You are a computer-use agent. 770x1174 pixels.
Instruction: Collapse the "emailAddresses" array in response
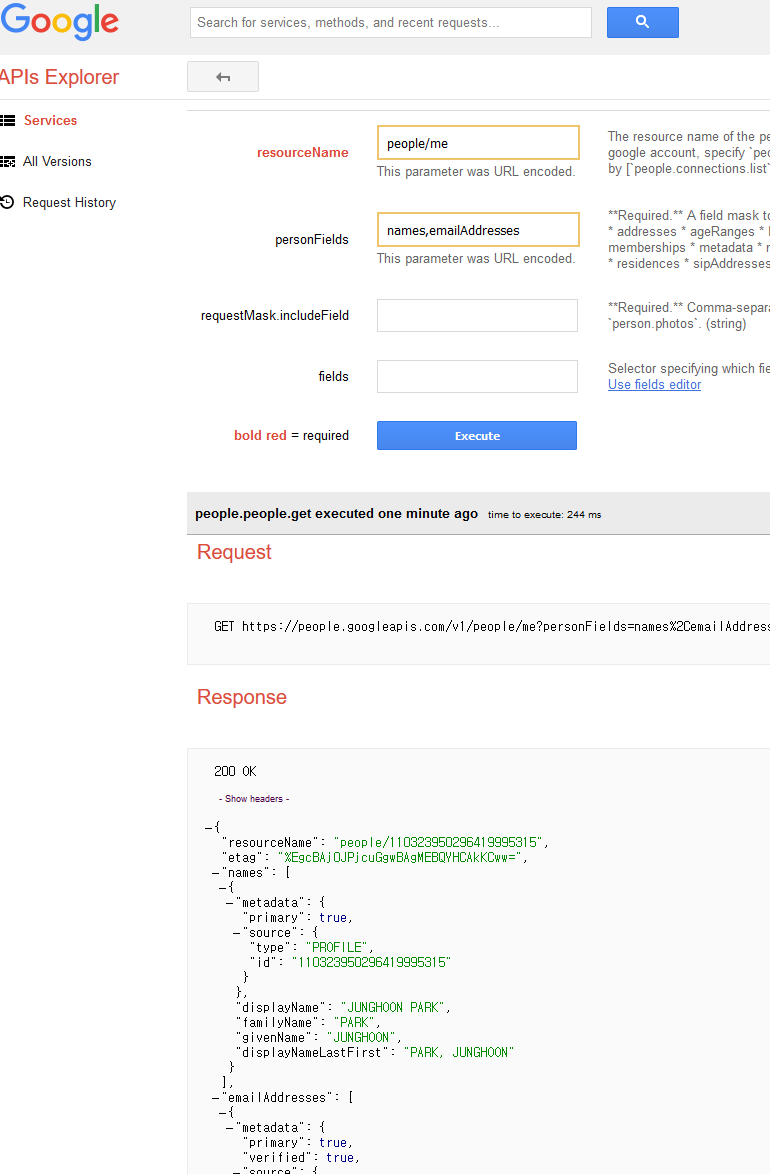[215, 1098]
